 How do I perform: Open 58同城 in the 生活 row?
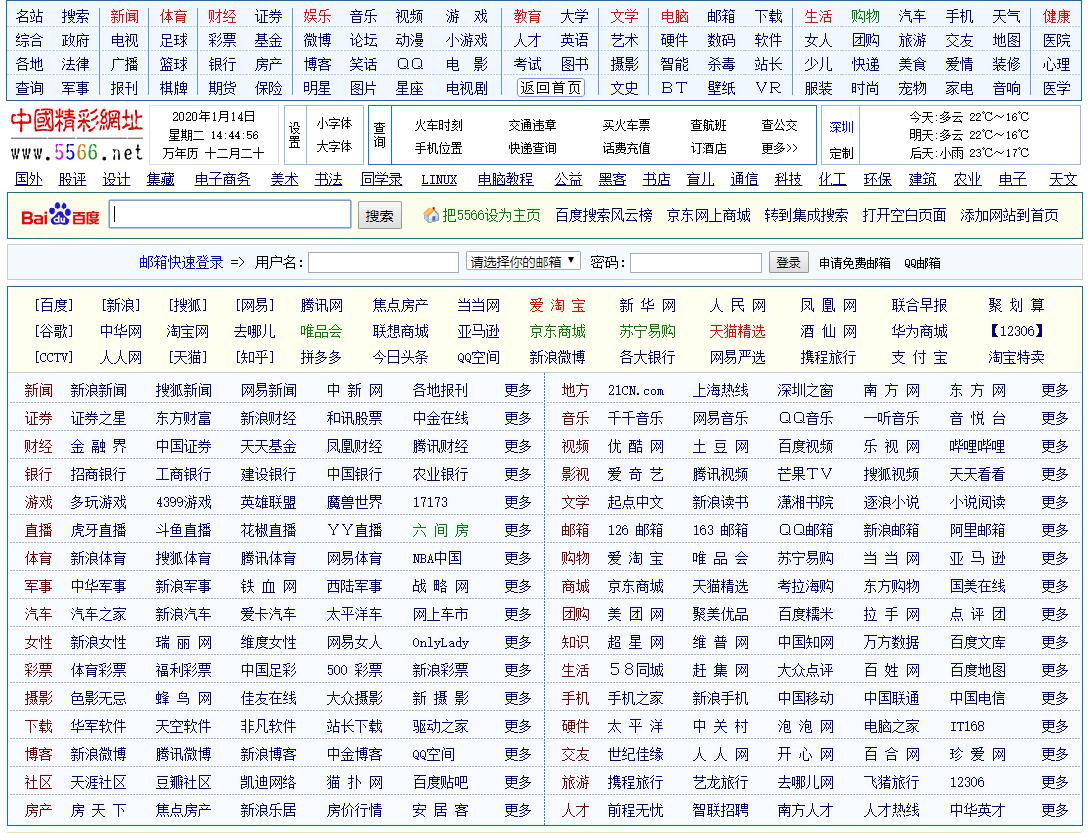pyautogui.click(x=635, y=670)
